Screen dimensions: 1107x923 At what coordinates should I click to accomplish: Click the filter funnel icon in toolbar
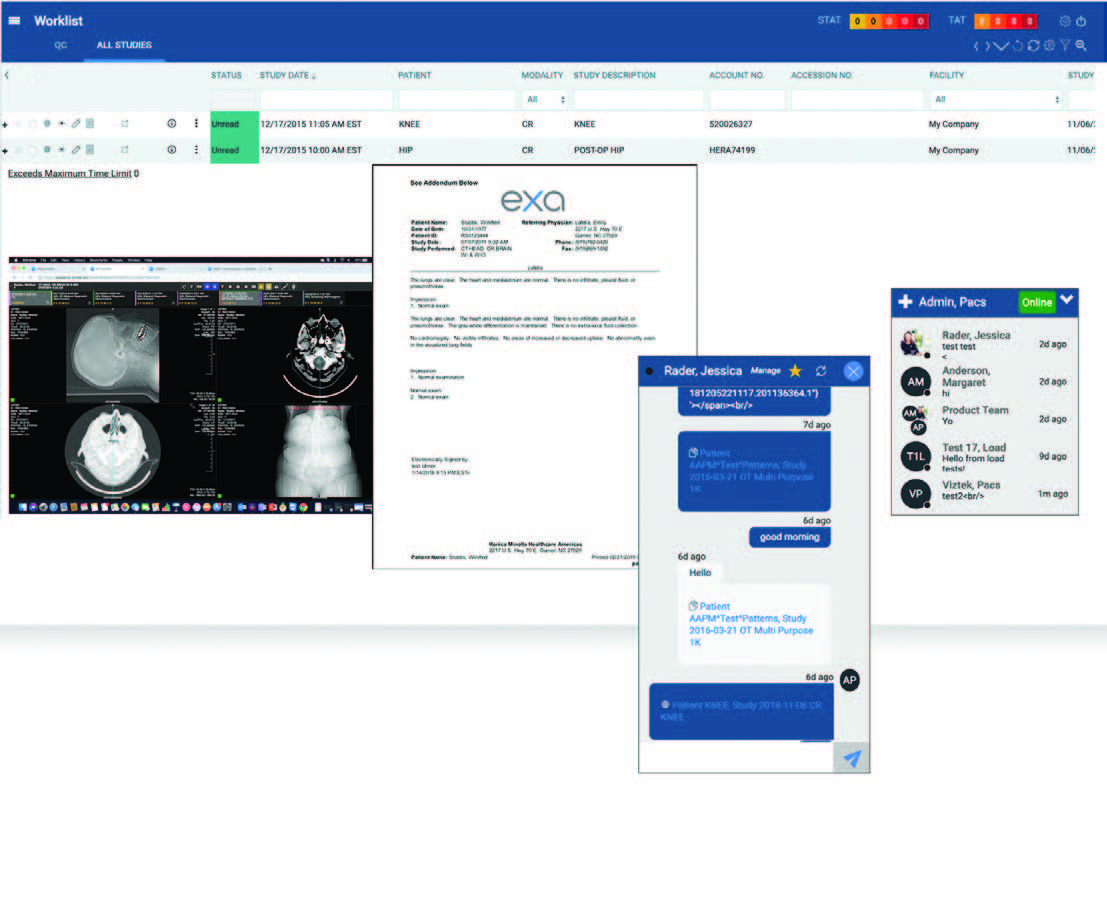(x=1065, y=46)
